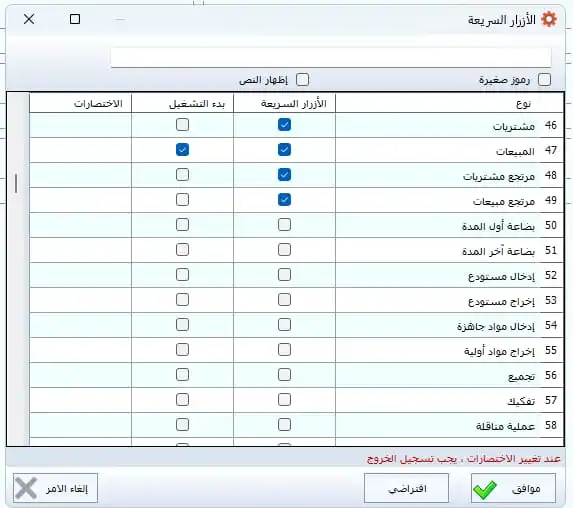Click the gray X icon on إلغاء الامر

point(26,488)
